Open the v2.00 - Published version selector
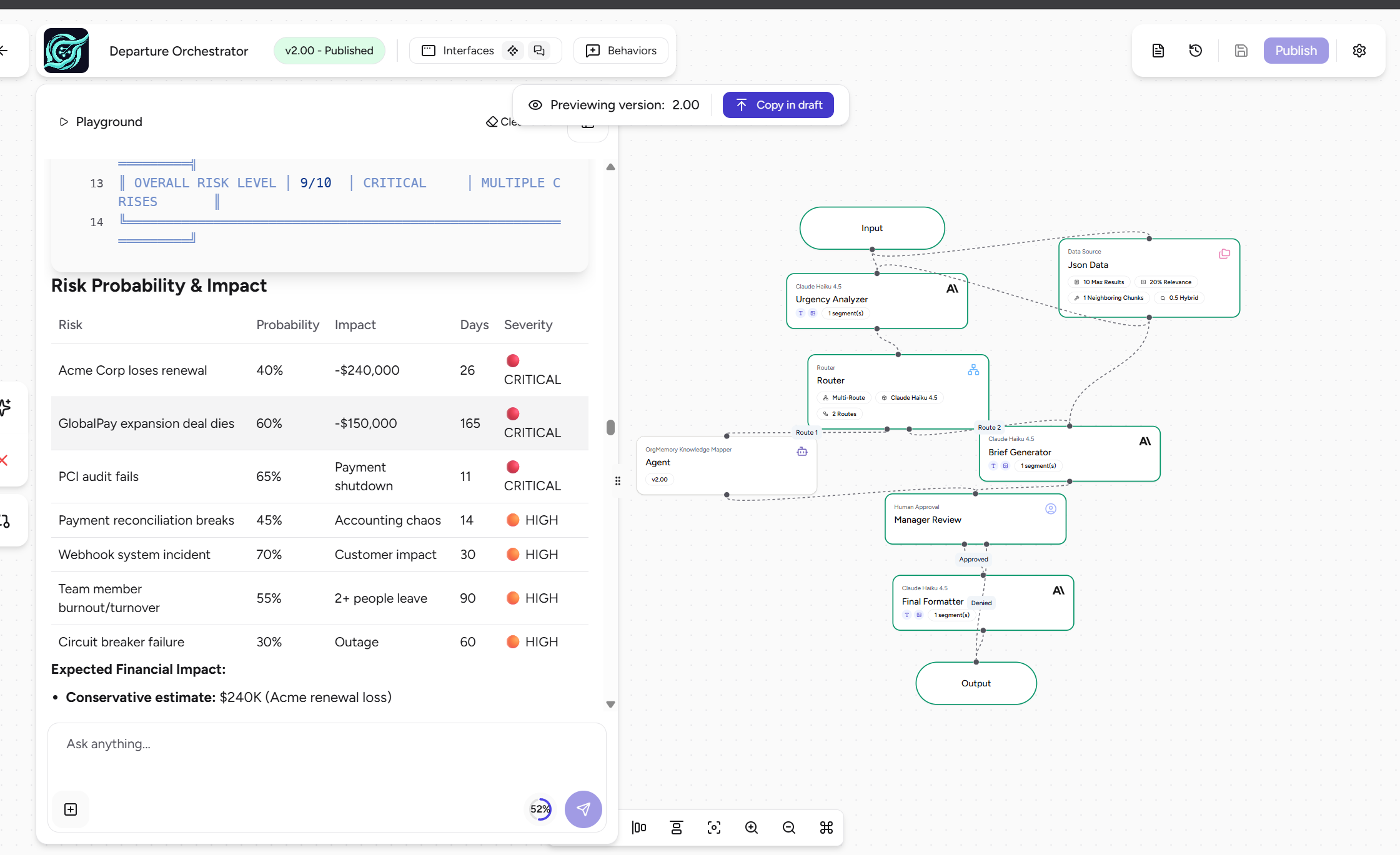Viewport: 1400px width, 855px height. [x=329, y=51]
